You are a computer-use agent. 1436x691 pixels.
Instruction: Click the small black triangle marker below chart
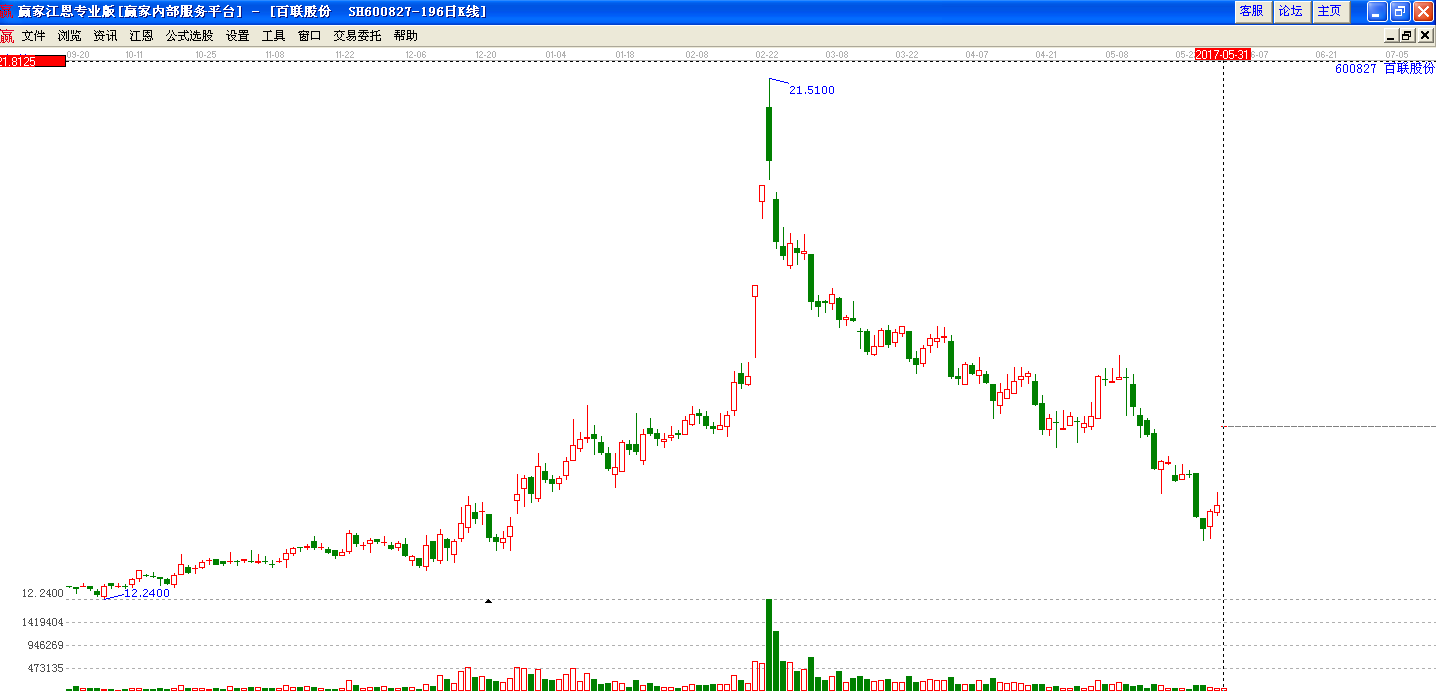coord(488,601)
